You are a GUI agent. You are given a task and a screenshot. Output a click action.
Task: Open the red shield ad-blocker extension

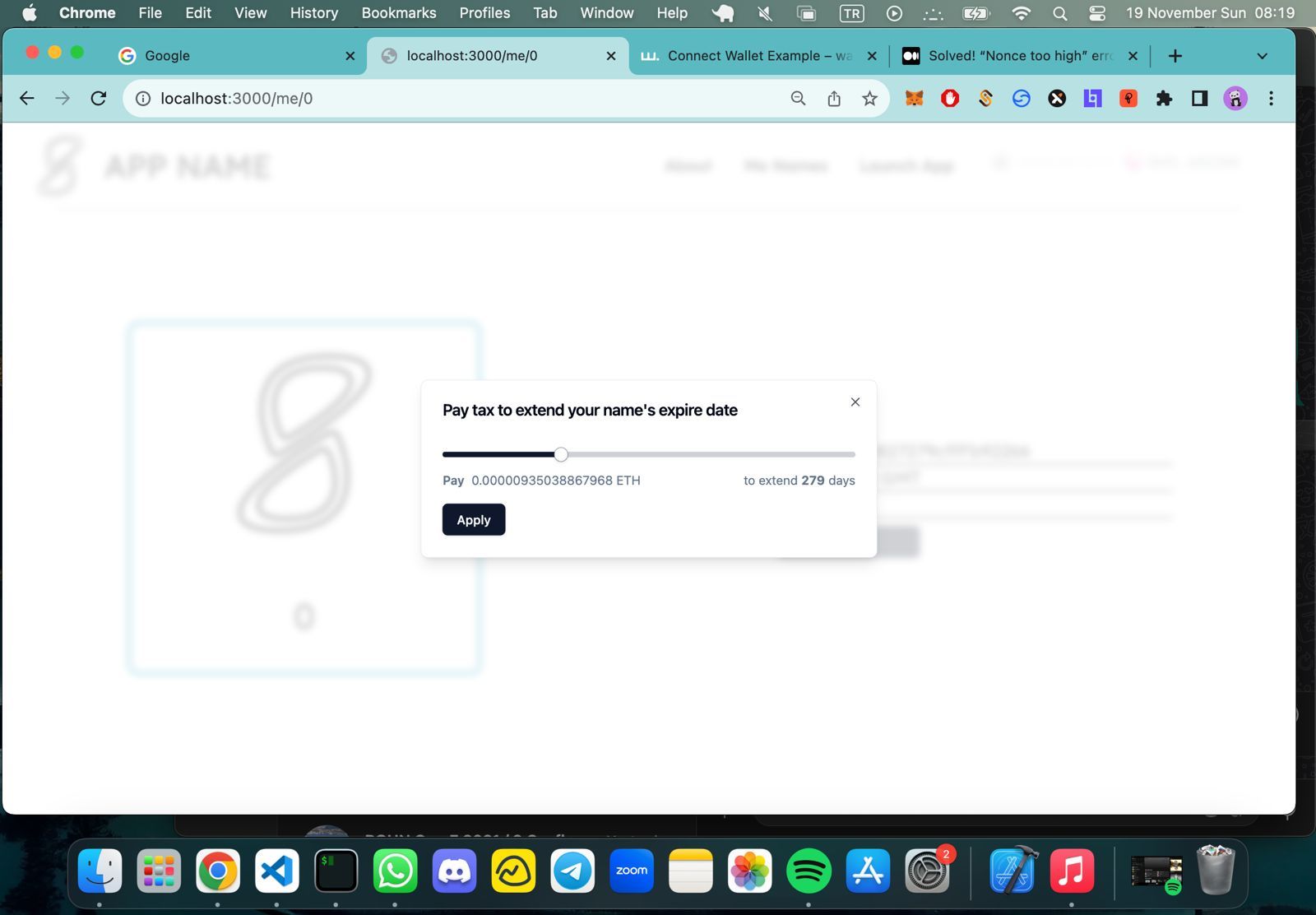[950, 99]
